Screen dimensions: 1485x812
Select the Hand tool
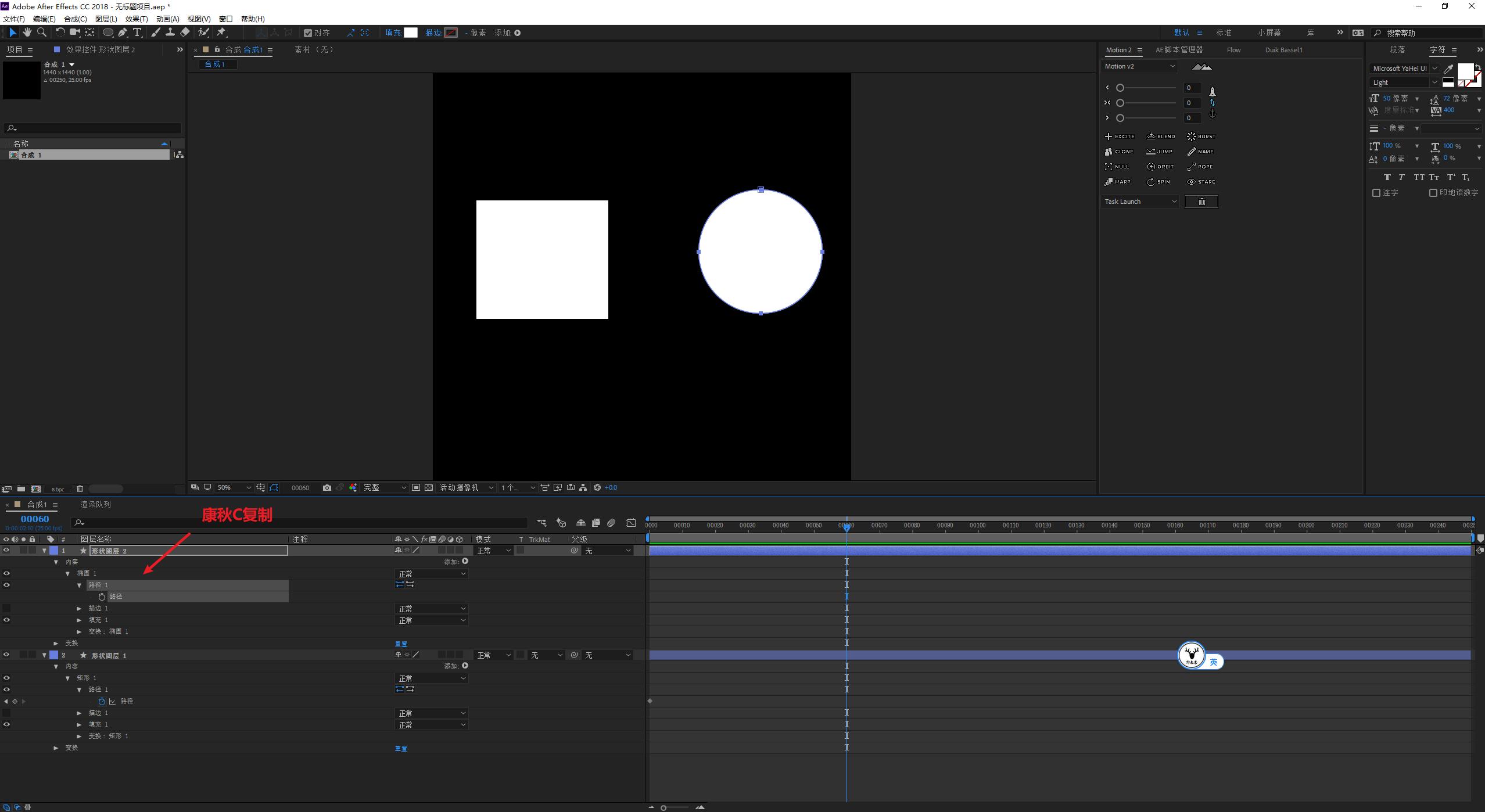[x=27, y=33]
